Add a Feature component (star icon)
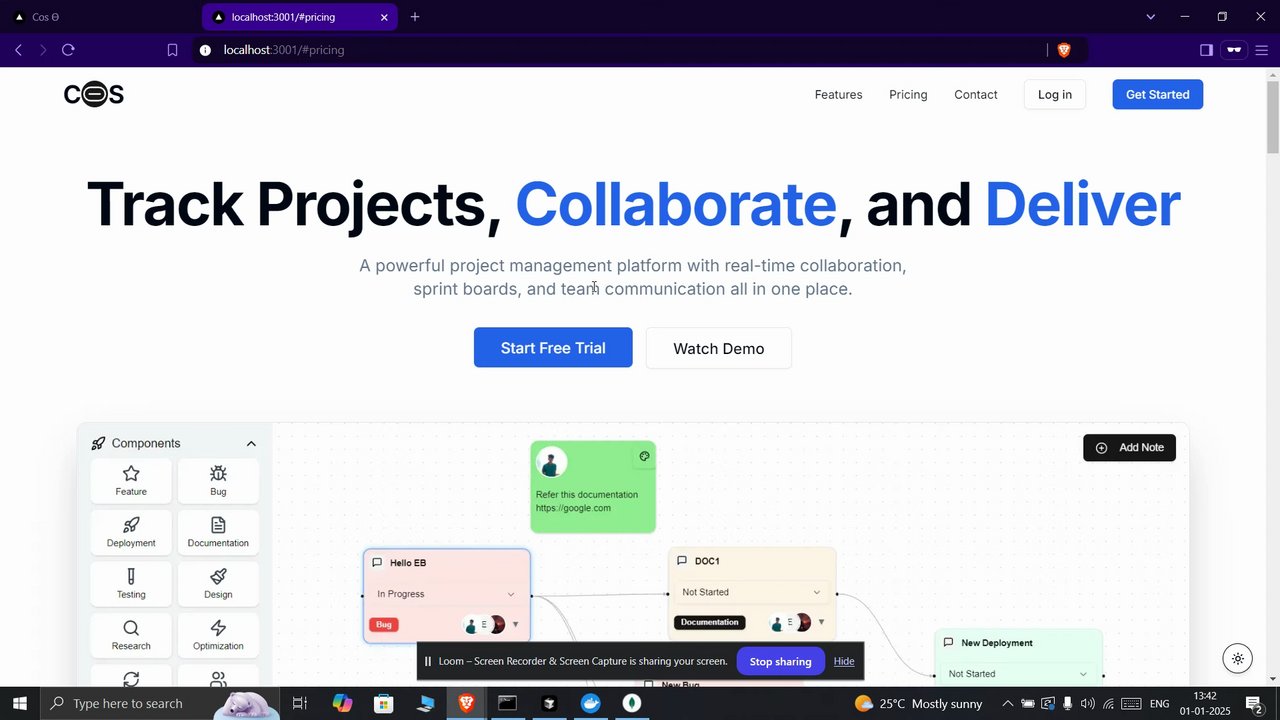This screenshot has width=1280, height=720. [x=131, y=480]
